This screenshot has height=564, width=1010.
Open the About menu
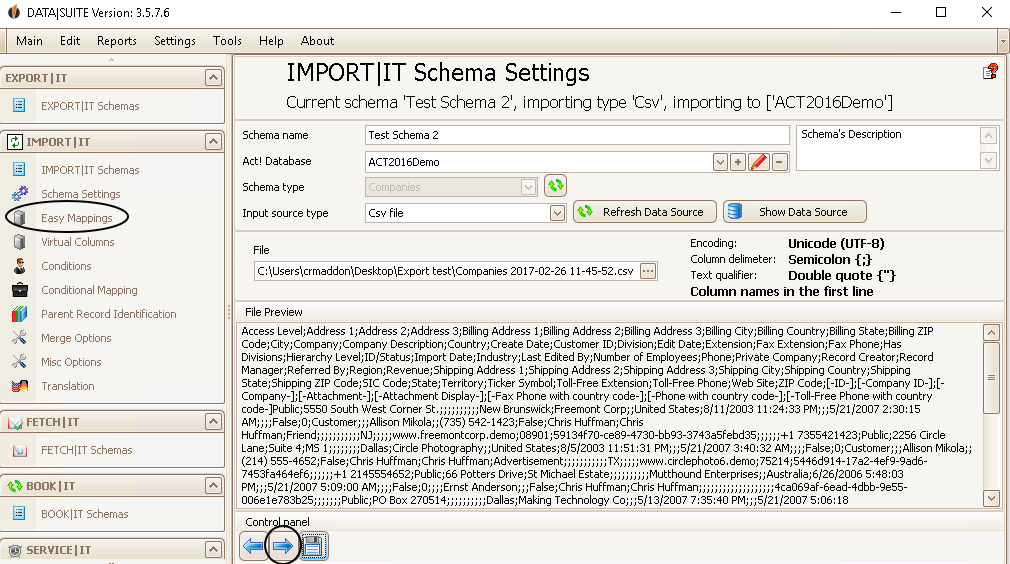tap(318, 41)
